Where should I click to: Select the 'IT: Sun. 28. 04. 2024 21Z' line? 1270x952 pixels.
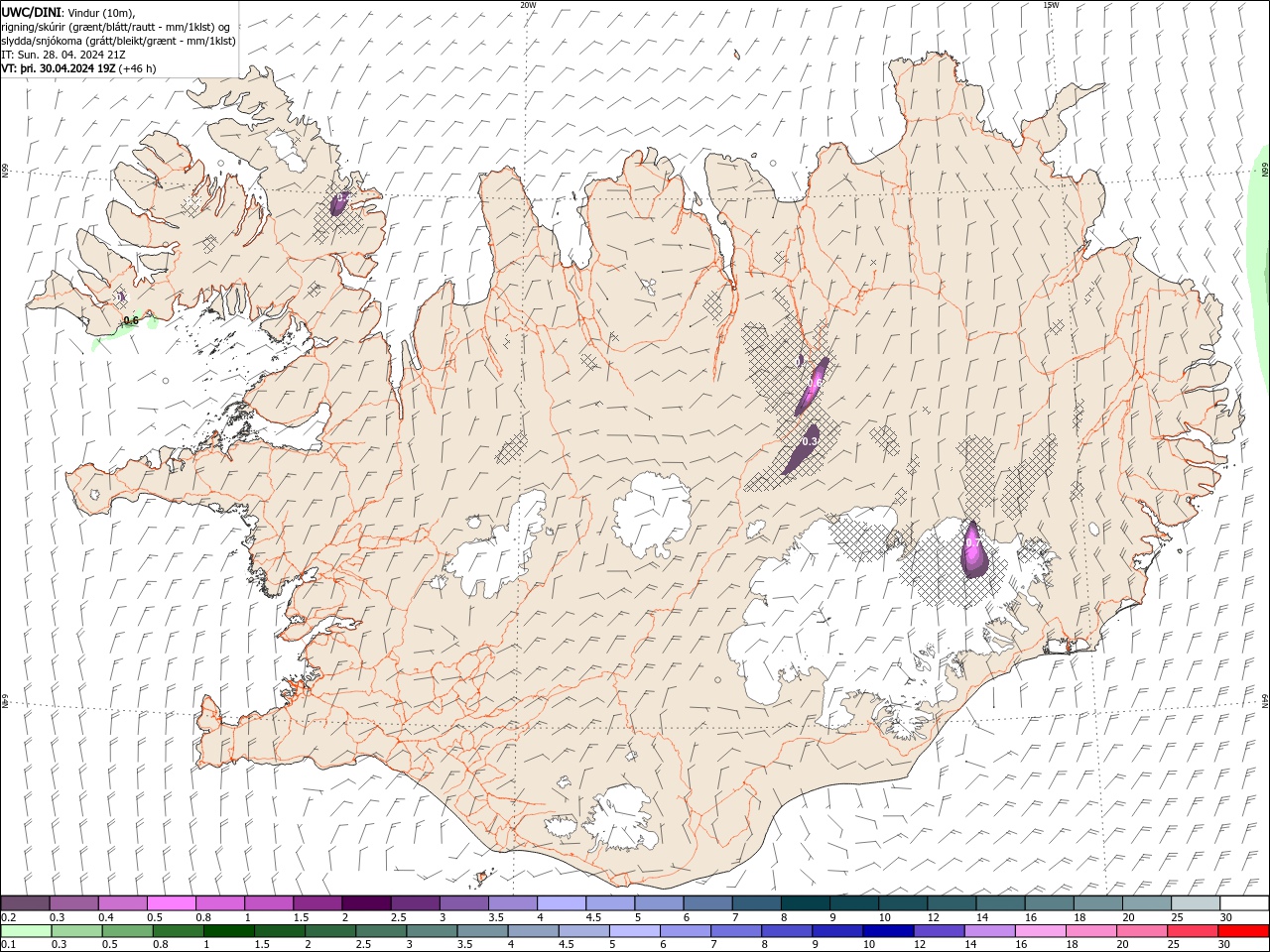coord(63,55)
